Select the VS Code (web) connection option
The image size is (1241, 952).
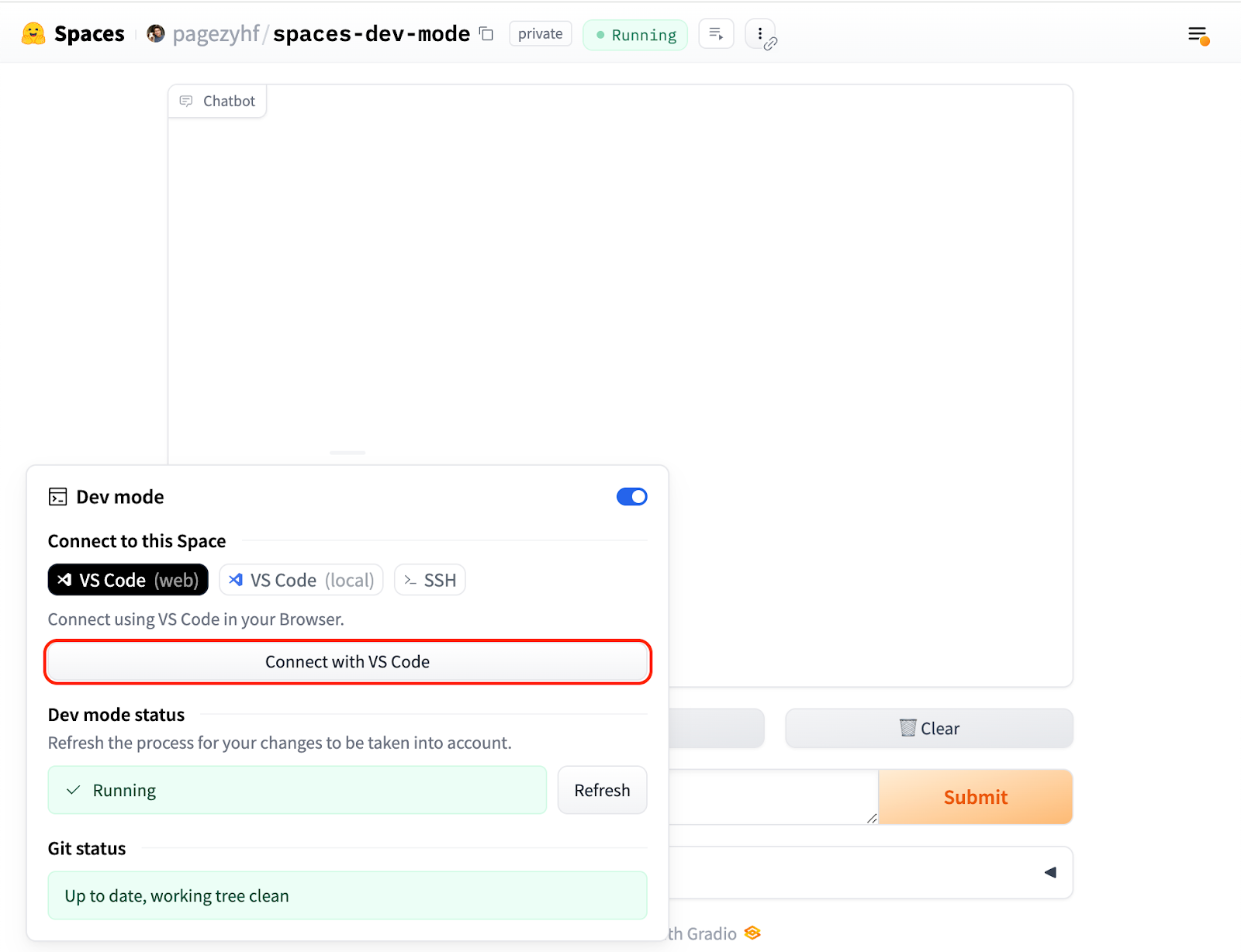tap(128, 580)
